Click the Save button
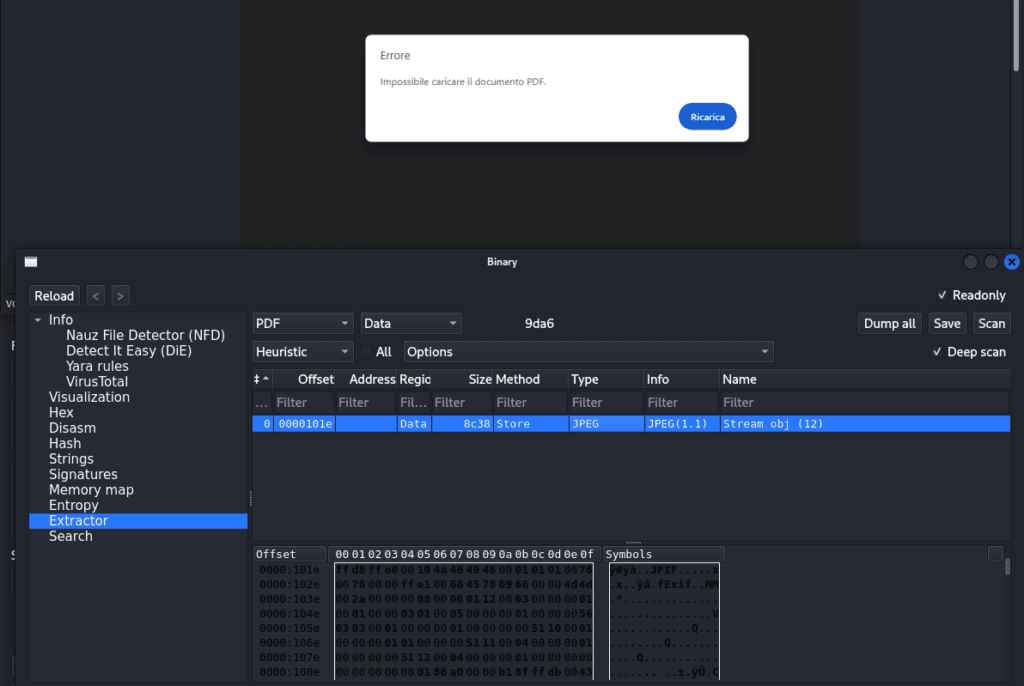This screenshot has width=1024, height=686. [946, 323]
